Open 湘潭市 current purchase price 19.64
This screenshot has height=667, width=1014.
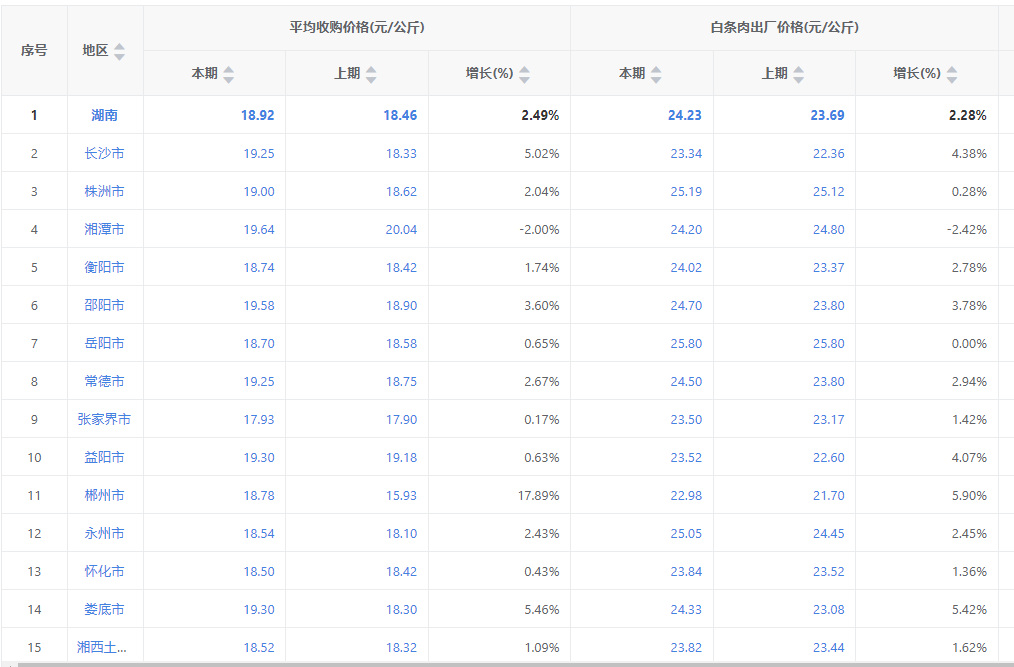258,229
